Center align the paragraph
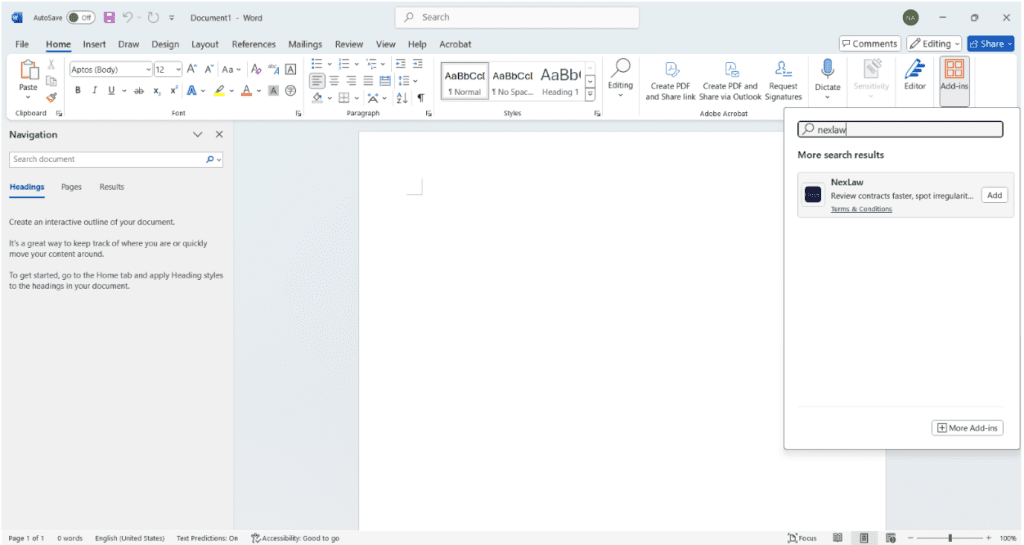 click(334, 81)
